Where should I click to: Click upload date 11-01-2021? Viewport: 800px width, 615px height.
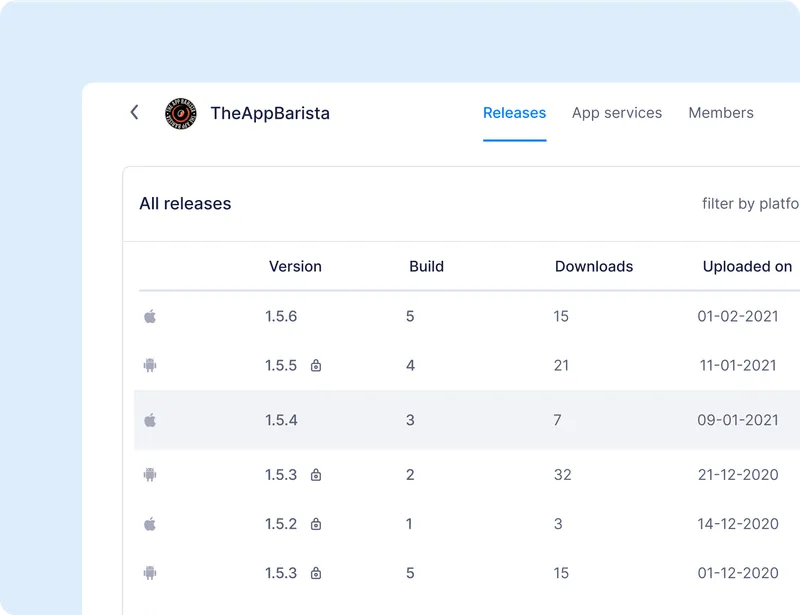coord(738,365)
